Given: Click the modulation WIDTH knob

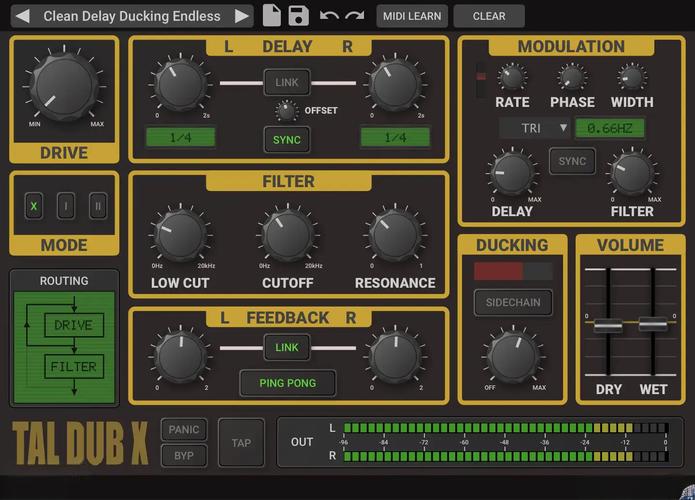Looking at the screenshot, I should pyautogui.click(x=632, y=78).
